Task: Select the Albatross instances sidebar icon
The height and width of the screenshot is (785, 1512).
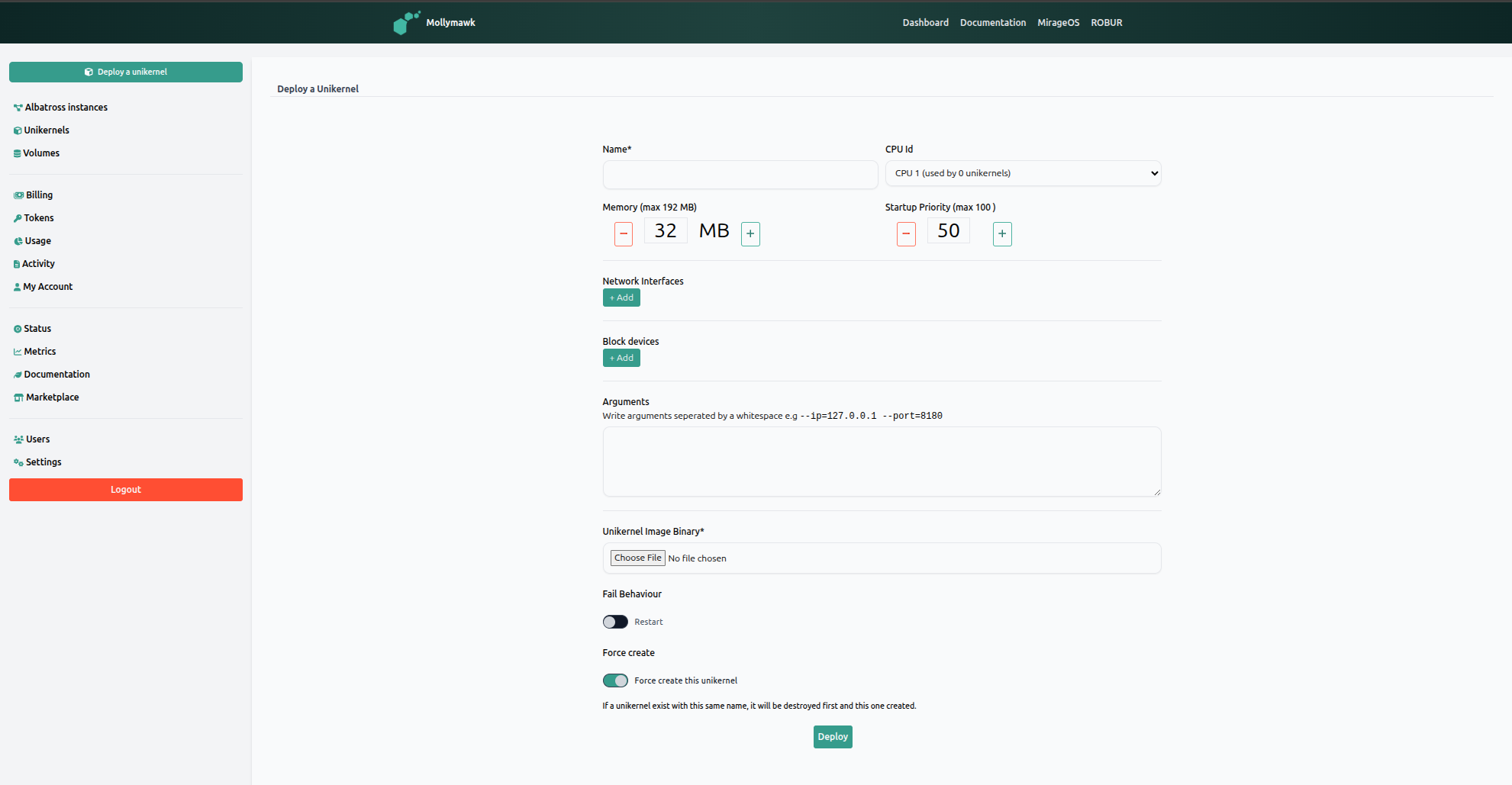Action: click(x=17, y=107)
